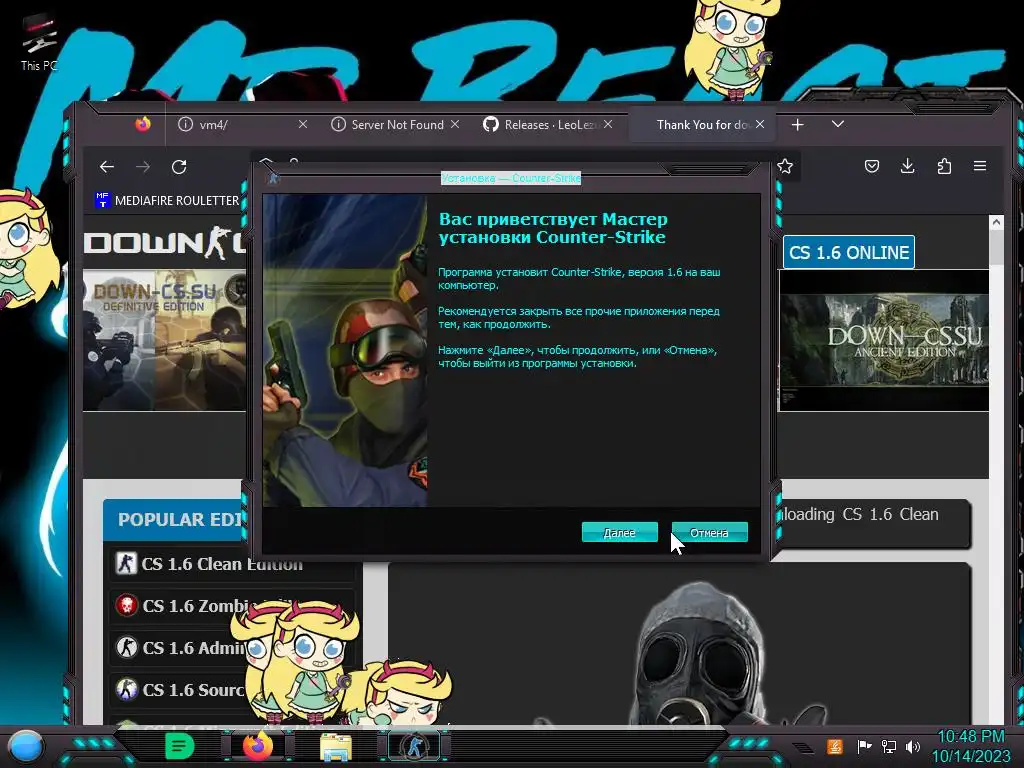Click the DOWN-CS site logo
The height and width of the screenshot is (768, 1024).
point(165,243)
